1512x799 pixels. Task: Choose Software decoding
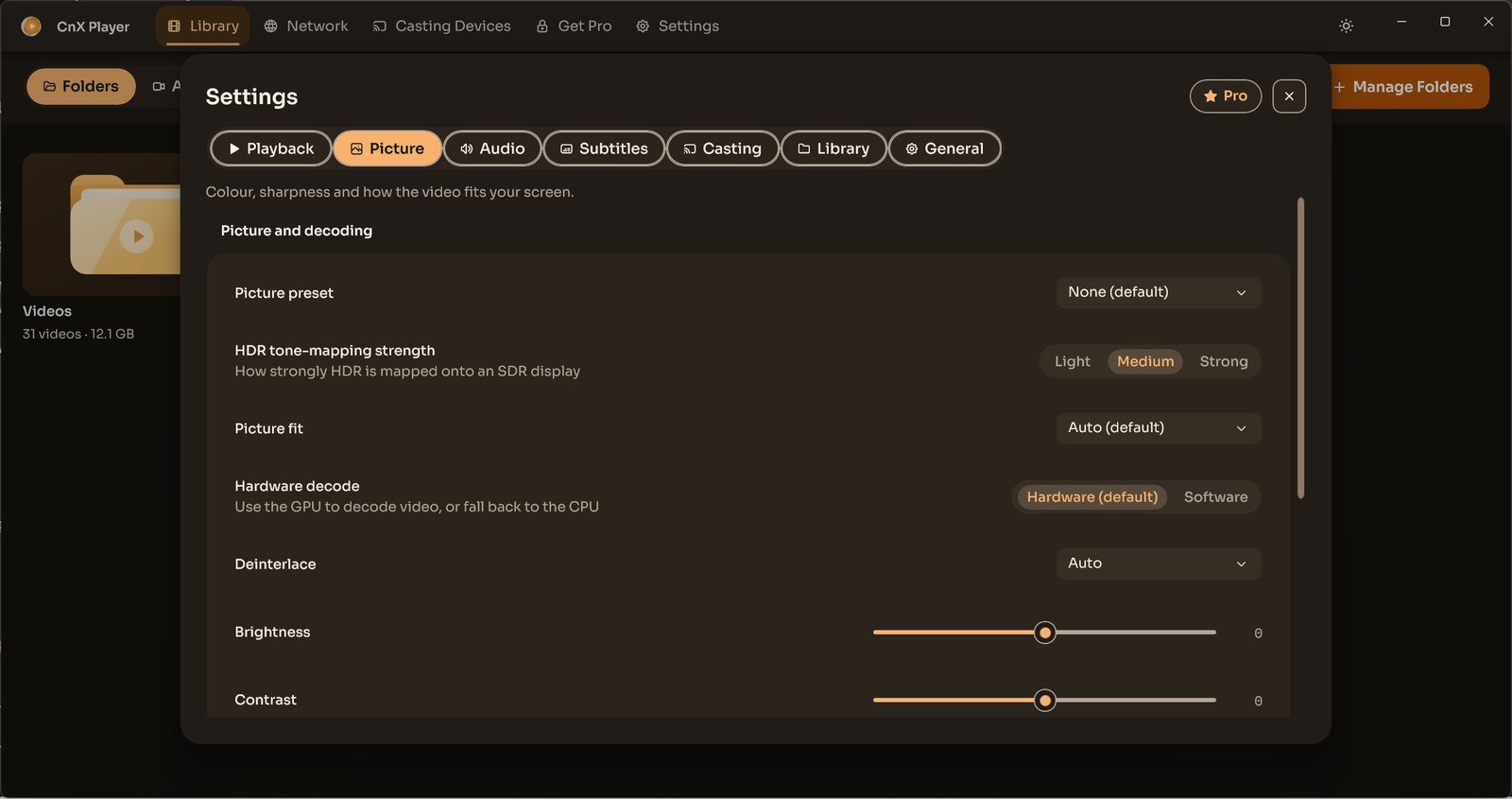1215,497
